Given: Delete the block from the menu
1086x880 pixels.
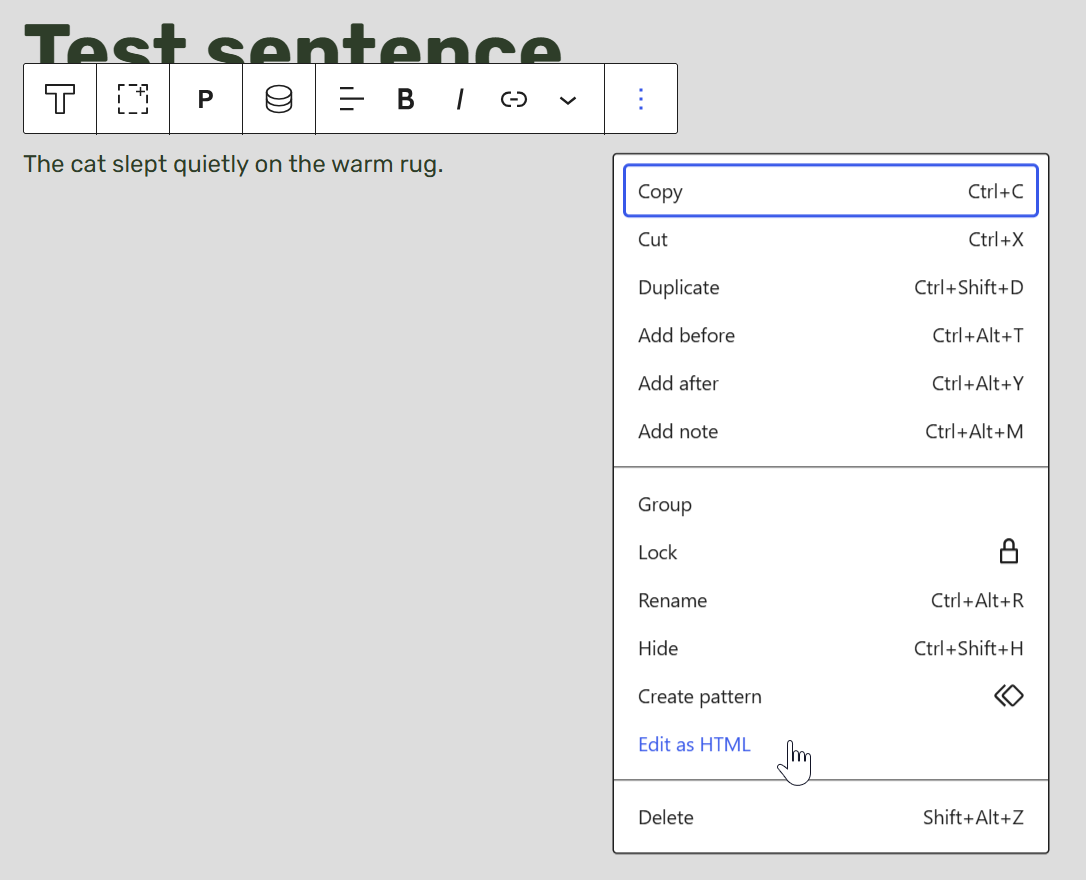Looking at the screenshot, I should pyautogui.click(x=831, y=818).
